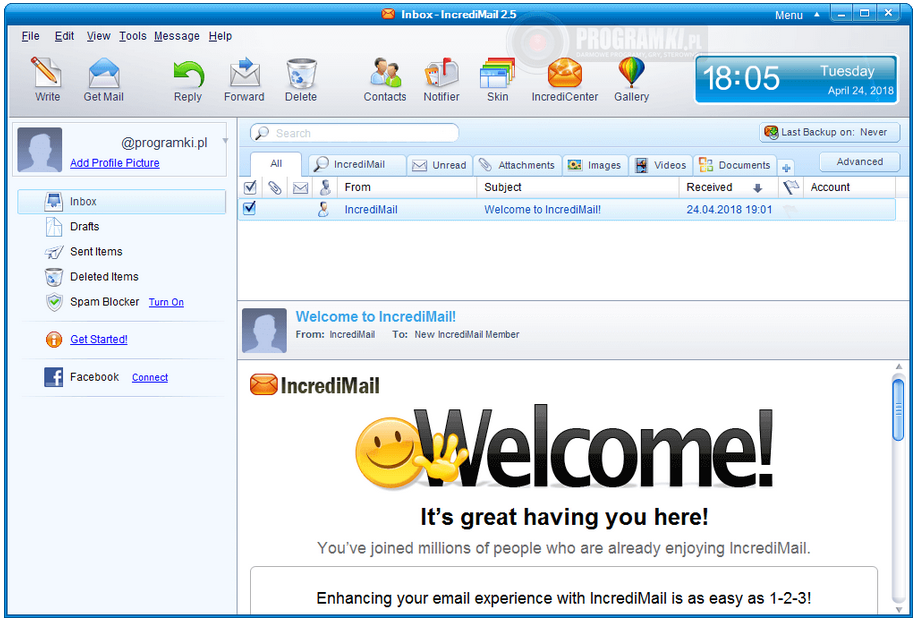916x621 pixels.
Task: Click the sender avatar in the preview header
Action: [x=264, y=331]
